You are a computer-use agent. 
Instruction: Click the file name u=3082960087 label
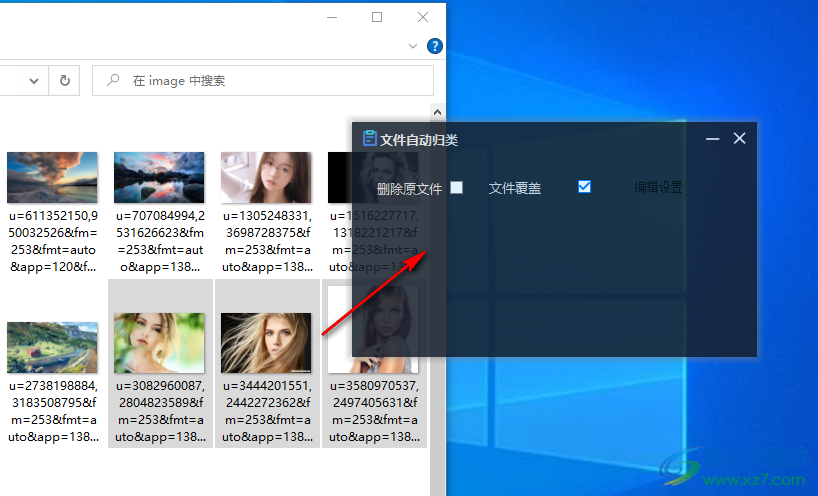160,411
